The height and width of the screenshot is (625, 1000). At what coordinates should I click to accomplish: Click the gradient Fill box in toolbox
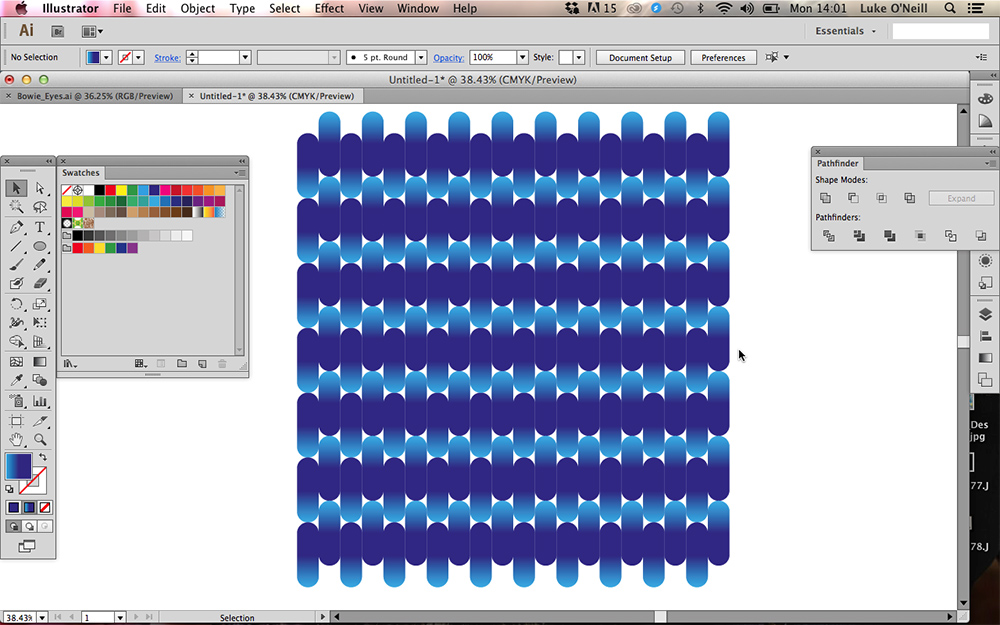tap(18, 466)
